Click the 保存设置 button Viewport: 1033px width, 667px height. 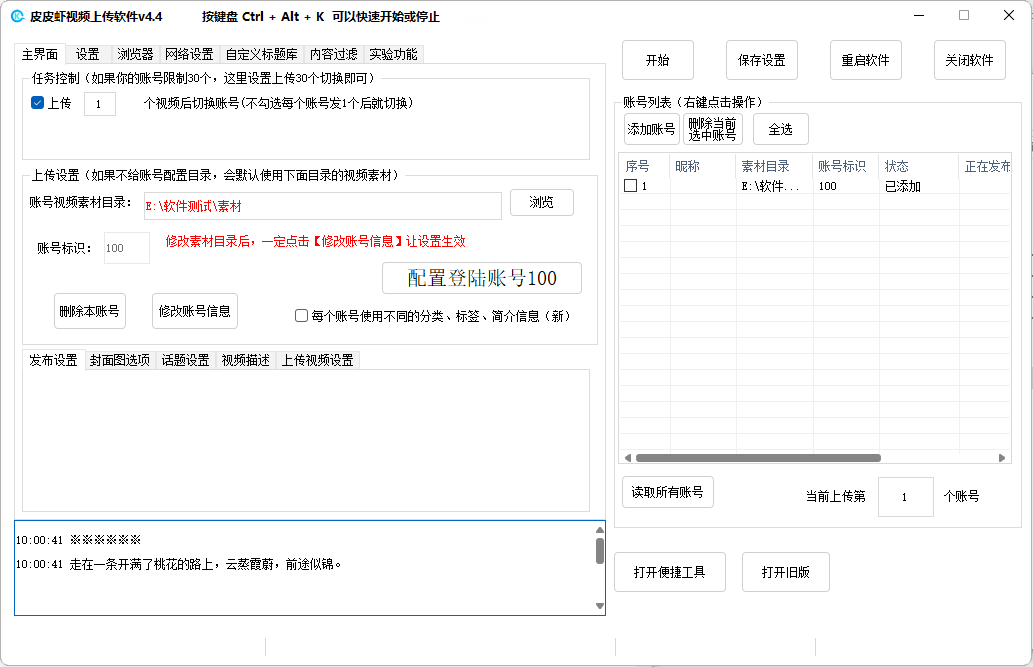762,60
